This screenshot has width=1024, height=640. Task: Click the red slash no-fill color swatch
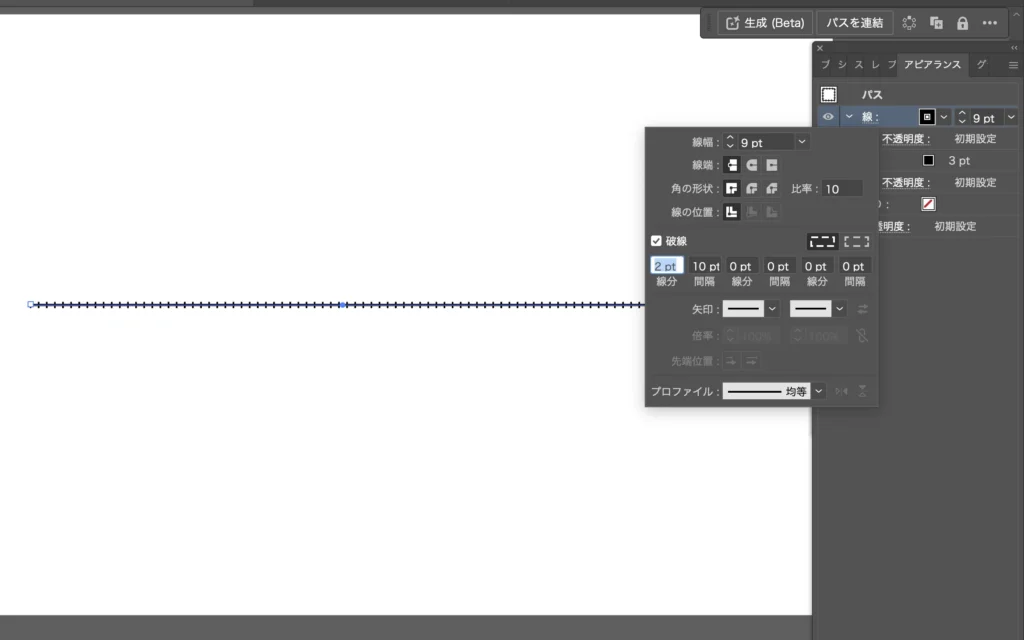coord(928,204)
